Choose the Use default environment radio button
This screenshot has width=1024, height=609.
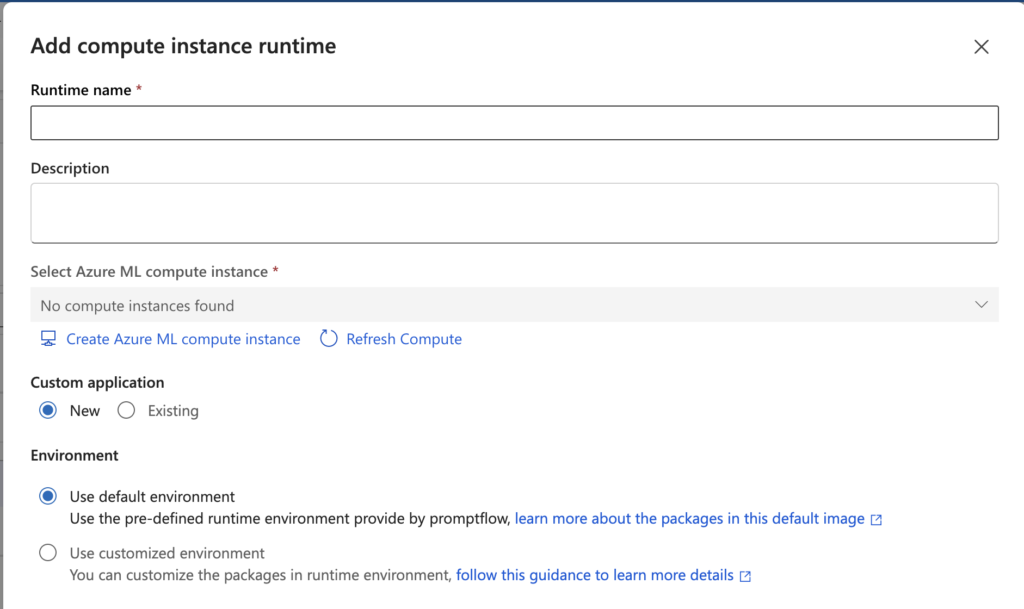click(48, 496)
